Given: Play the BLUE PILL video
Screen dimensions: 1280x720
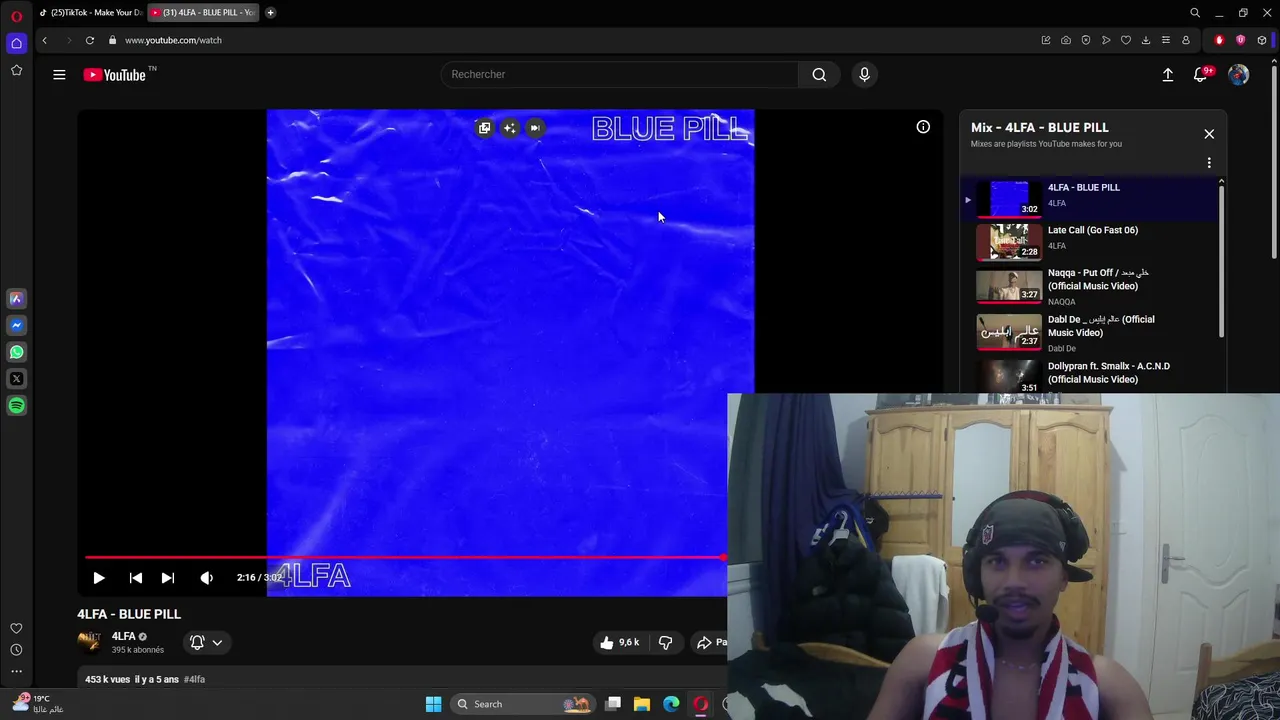Looking at the screenshot, I should tap(99, 578).
